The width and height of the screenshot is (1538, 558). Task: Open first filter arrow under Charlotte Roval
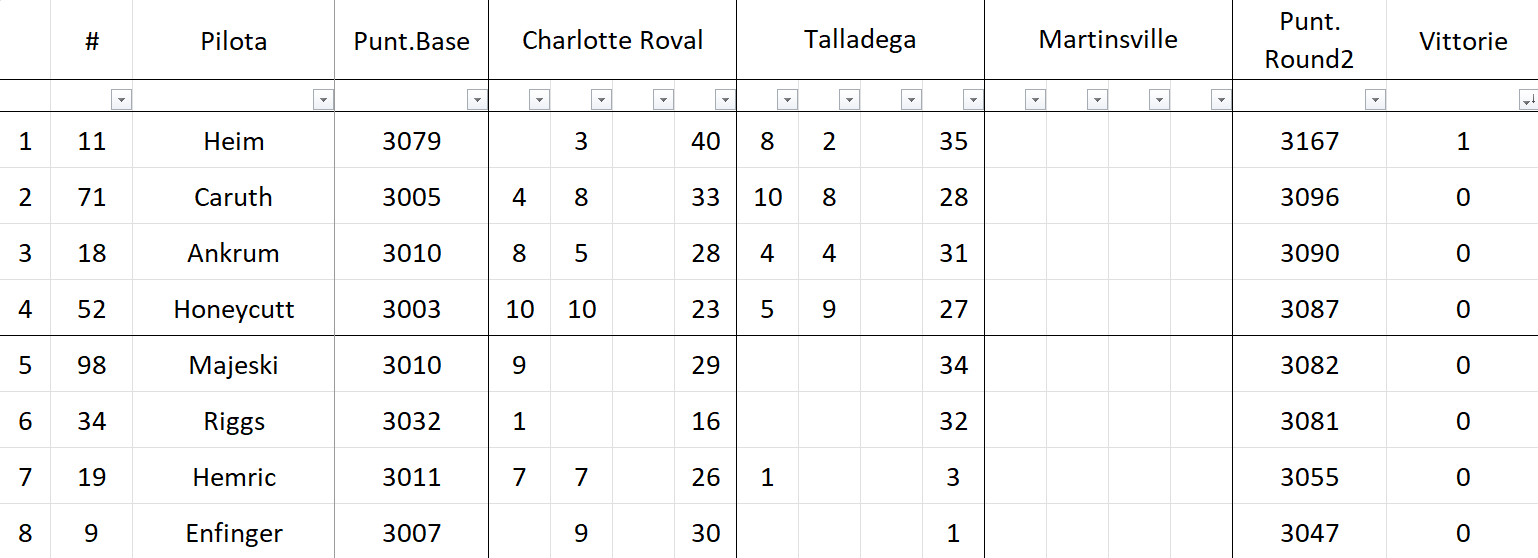pyautogui.click(x=539, y=100)
